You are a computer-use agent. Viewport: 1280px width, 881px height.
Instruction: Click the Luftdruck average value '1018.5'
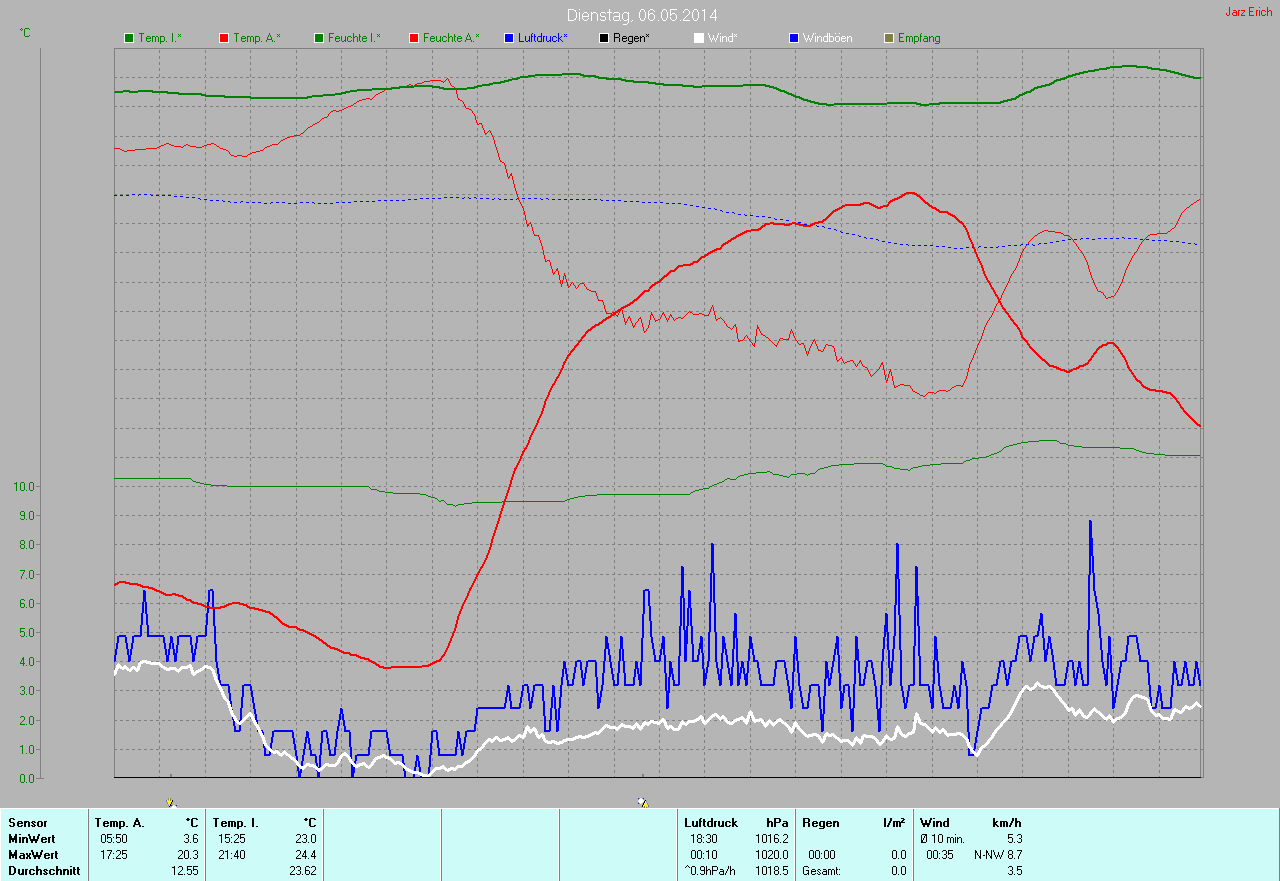(772, 871)
